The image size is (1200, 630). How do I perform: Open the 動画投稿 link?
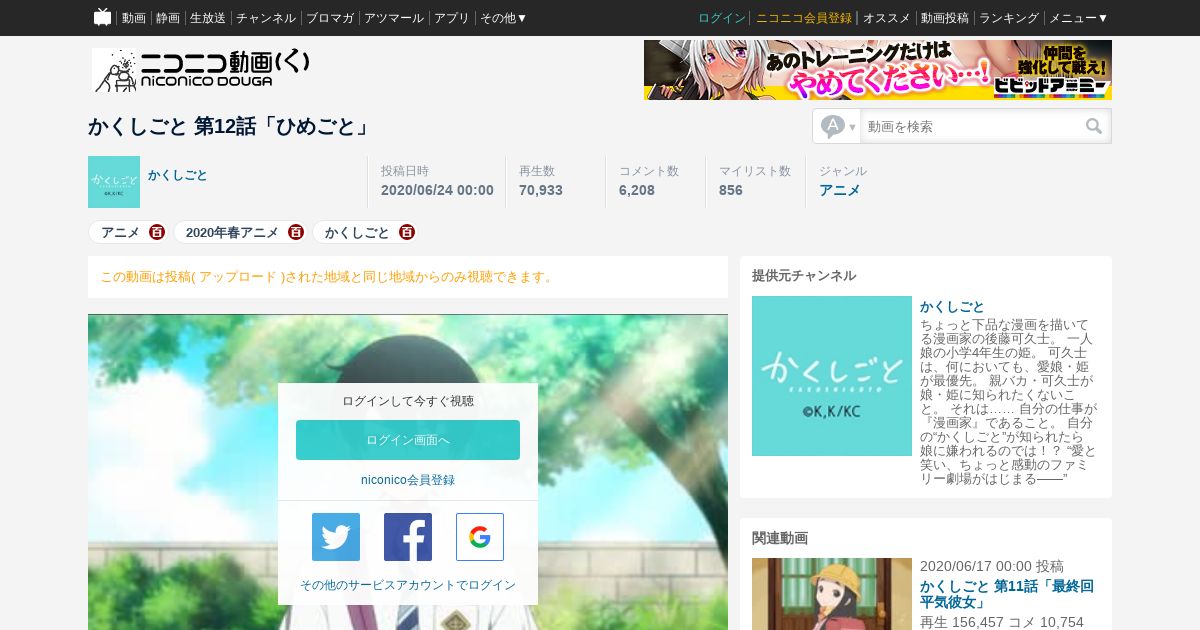945,18
